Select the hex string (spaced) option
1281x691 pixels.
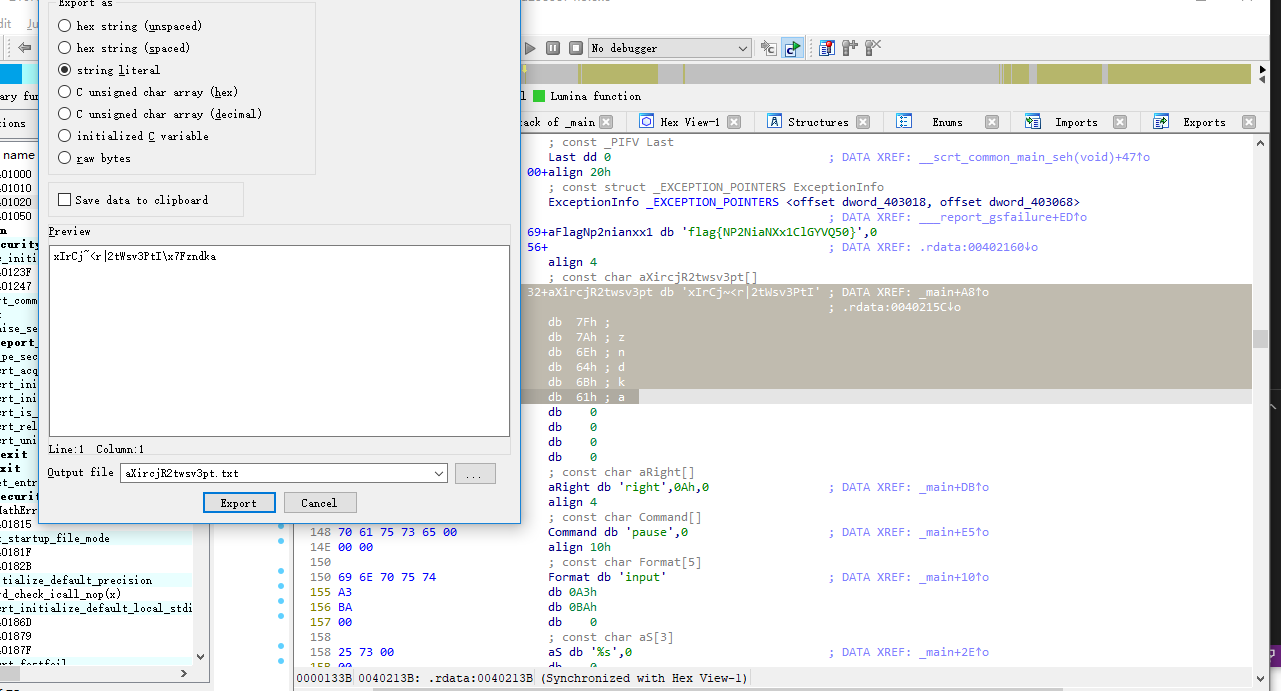pos(65,48)
